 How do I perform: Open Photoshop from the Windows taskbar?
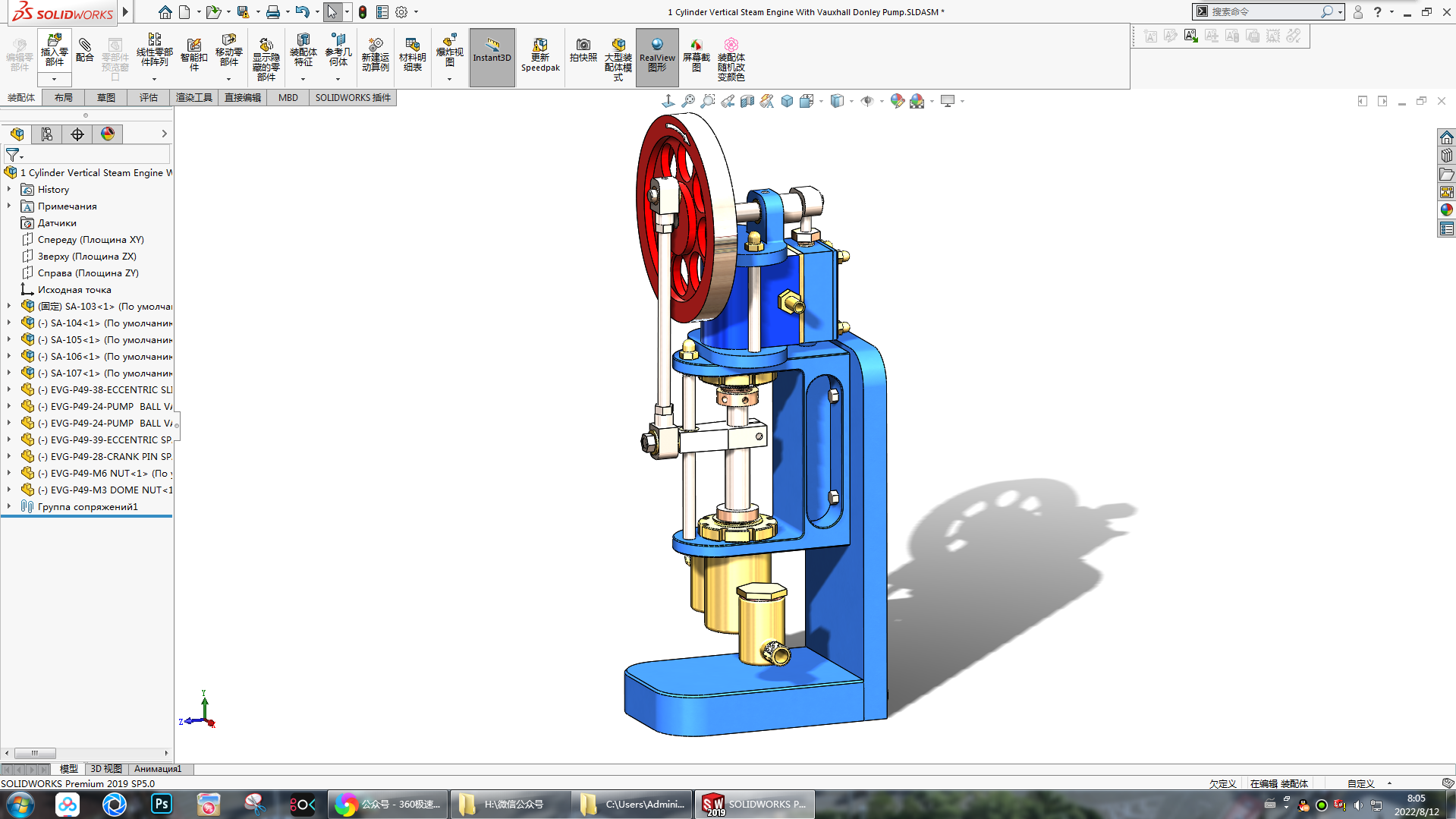coord(162,804)
